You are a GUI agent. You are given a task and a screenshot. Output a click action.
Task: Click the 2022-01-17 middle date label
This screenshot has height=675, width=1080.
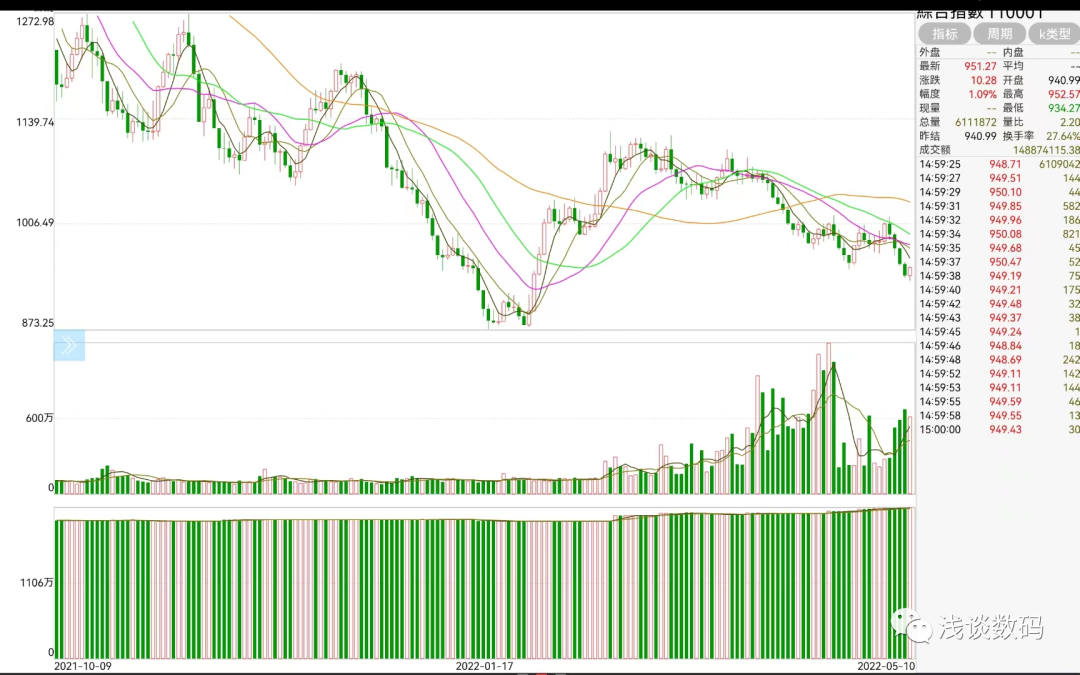coord(484,666)
